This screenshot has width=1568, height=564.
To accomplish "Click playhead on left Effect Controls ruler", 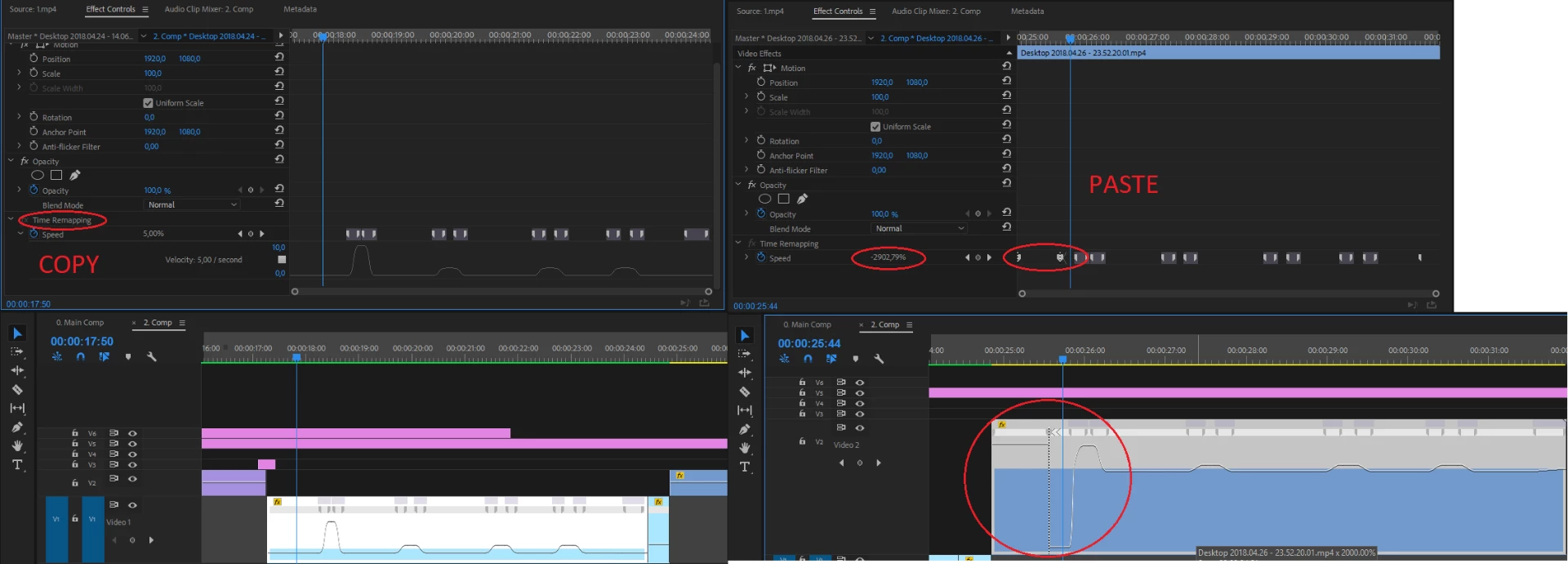I will pos(323,37).
